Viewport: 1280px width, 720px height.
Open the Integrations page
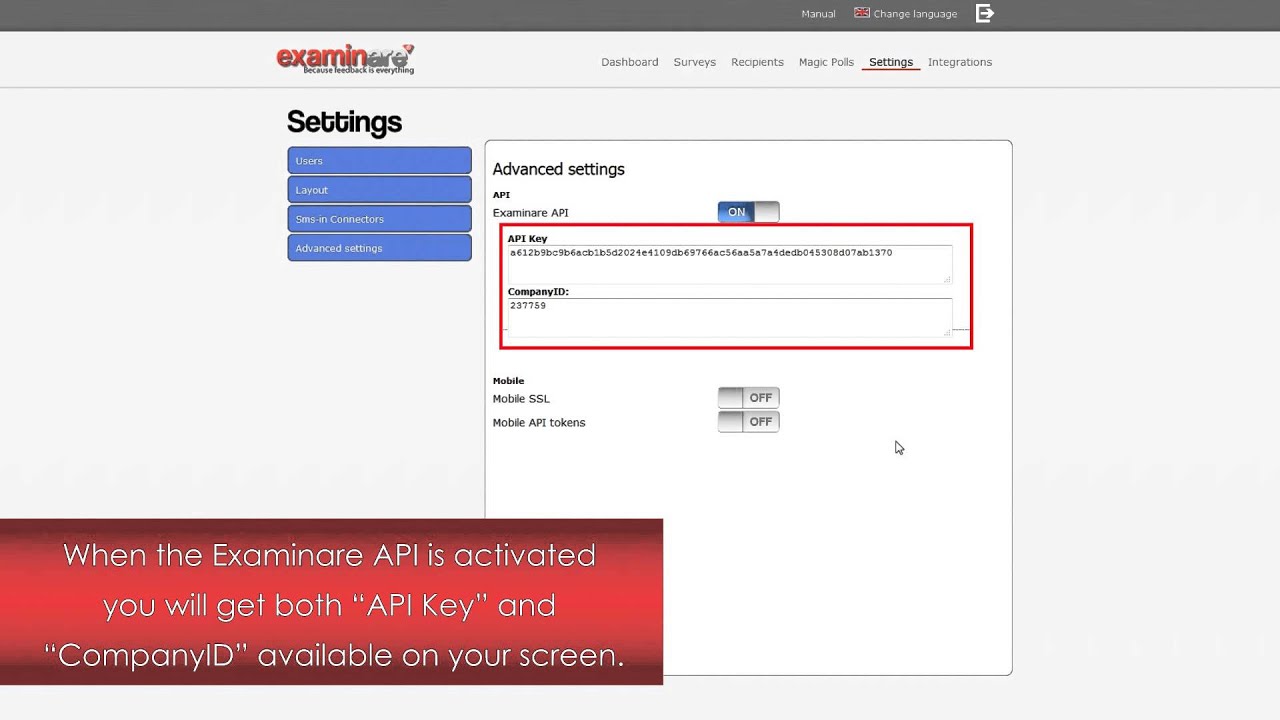click(960, 62)
